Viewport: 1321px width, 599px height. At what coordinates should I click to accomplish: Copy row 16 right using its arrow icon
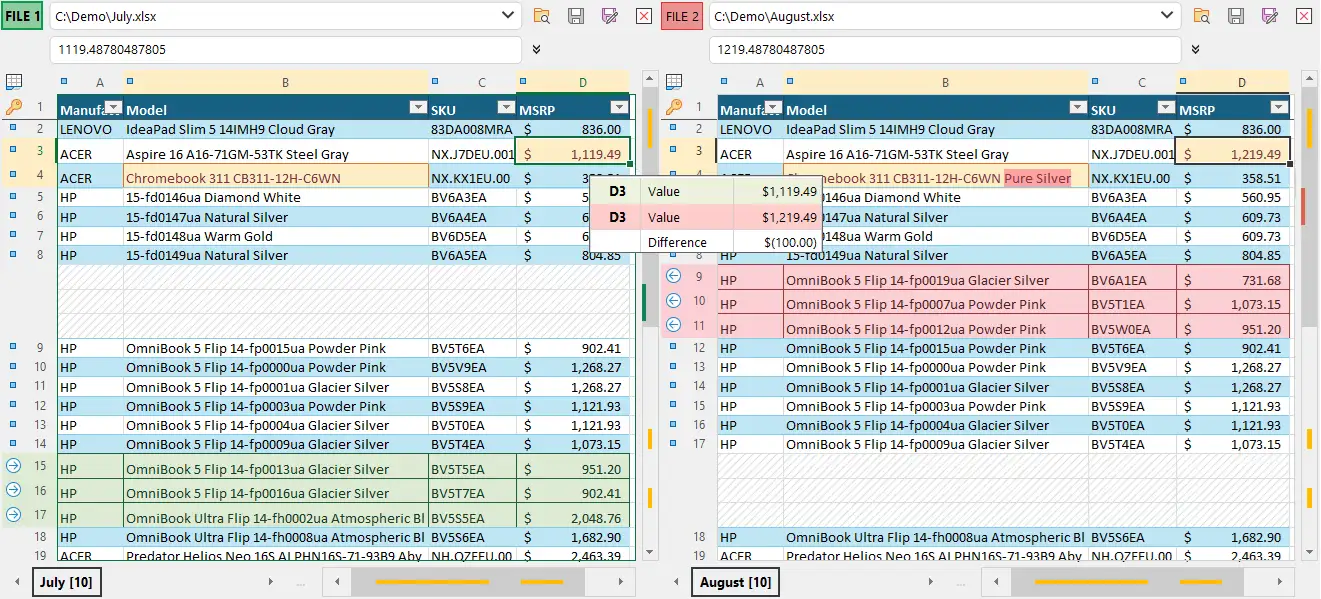point(13,490)
